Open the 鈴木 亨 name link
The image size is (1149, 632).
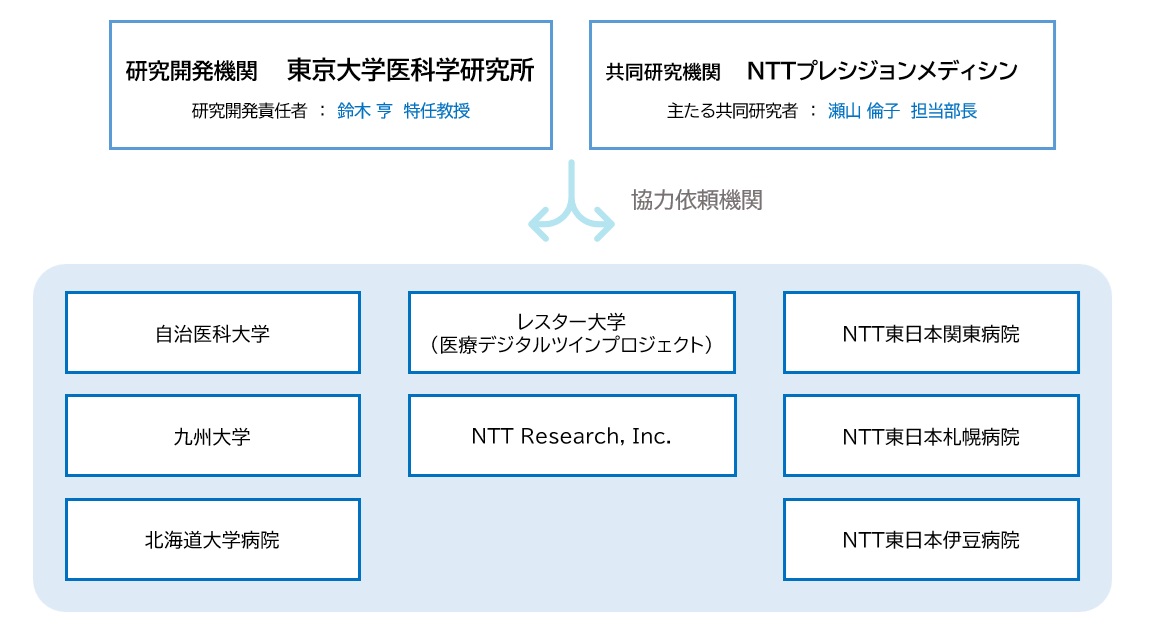click(x=363, y=111)
